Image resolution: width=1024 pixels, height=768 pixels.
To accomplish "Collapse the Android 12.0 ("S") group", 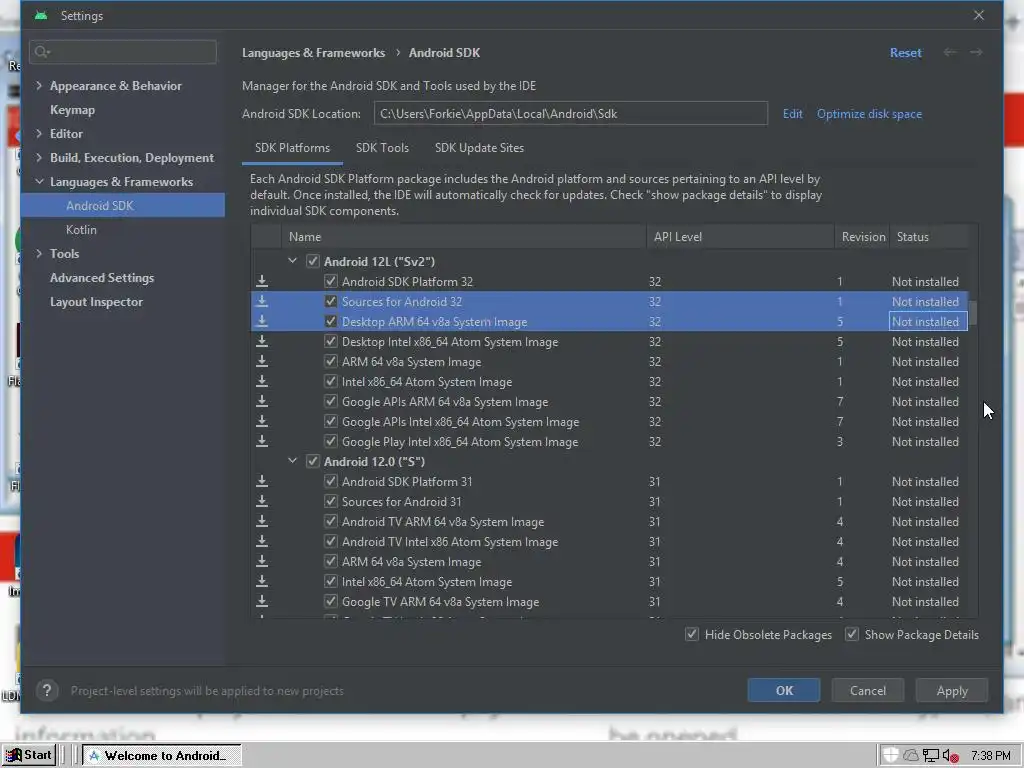I will [x=293, y=461].
